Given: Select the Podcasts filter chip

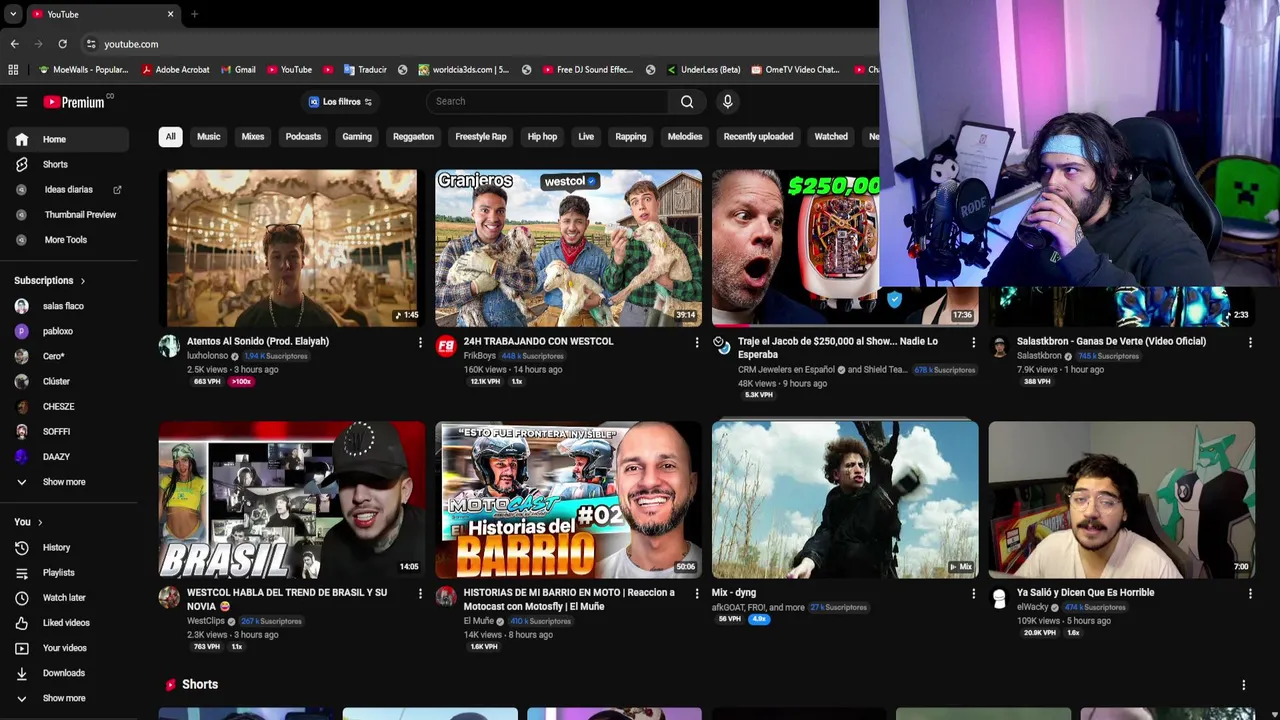Looking at the screenshot, I should (303, 136).
